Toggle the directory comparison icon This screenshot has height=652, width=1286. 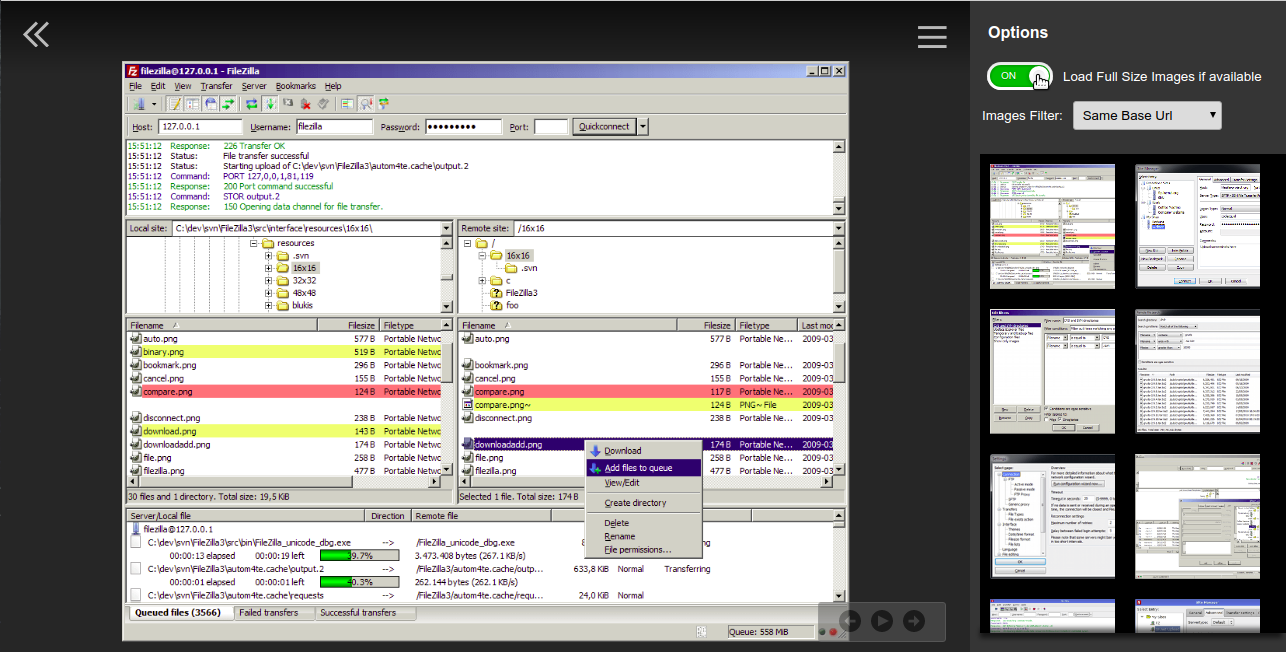[366, 103]
